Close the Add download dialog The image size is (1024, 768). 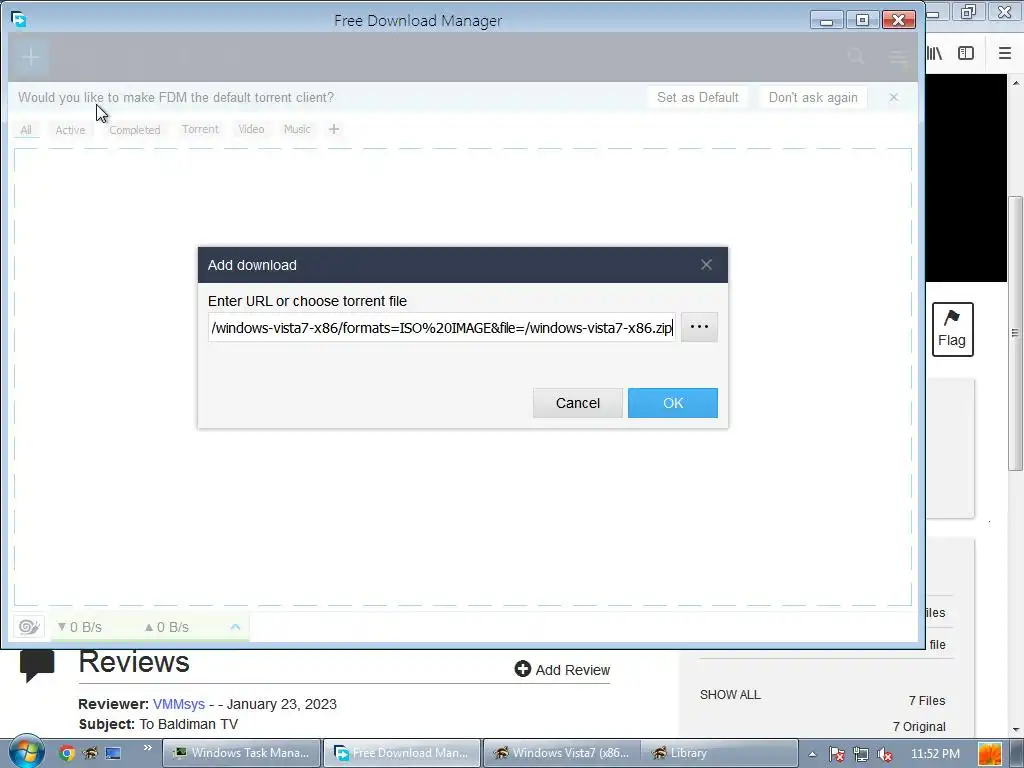[x=706, y=264]
